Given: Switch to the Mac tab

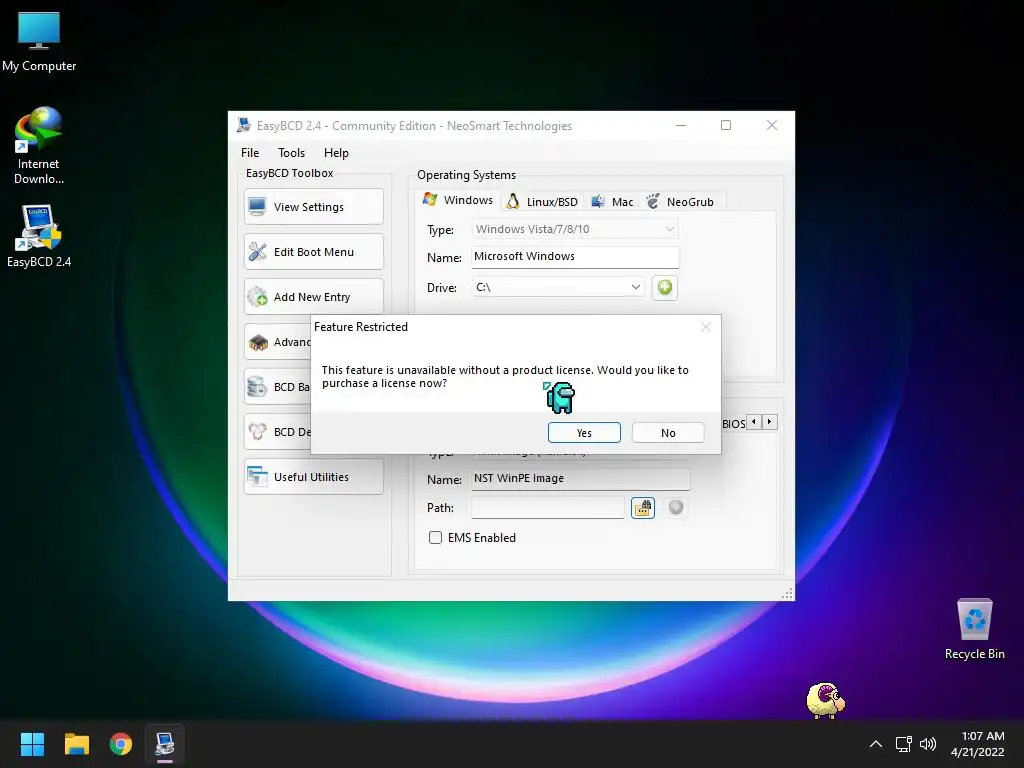Looking at the screenshot, I should click(x=612, y=202).
